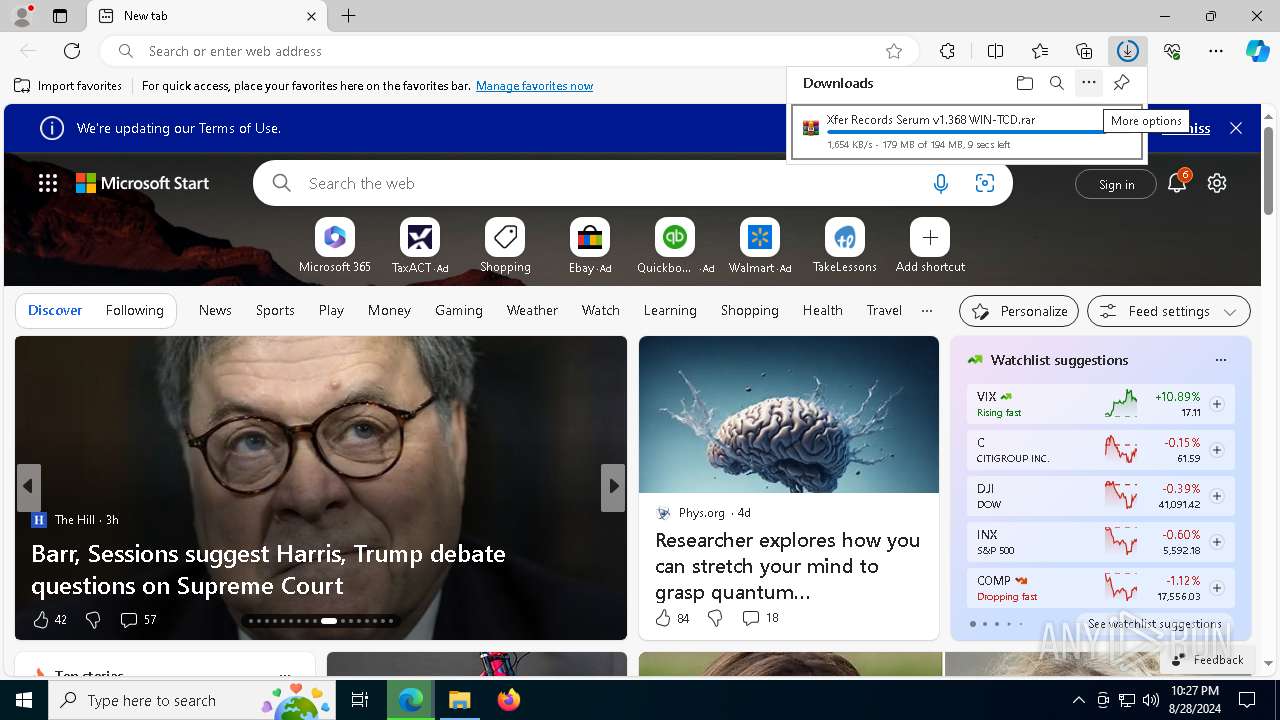The image size is (1280, 720).
Task: Select the Discover tab
Action: (x=55, y=310)
